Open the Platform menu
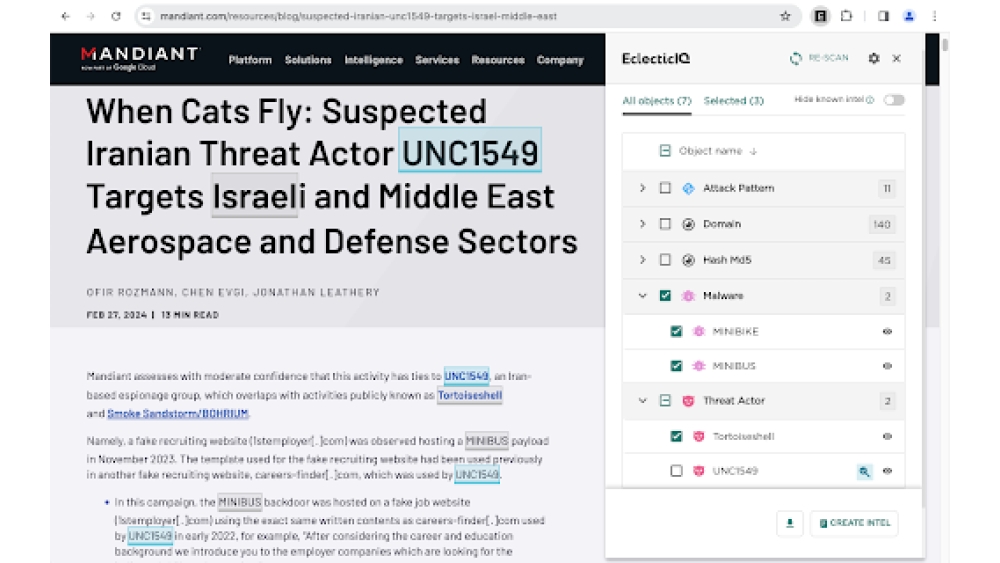Viewport: 1000px width, 563px height. 250,60
